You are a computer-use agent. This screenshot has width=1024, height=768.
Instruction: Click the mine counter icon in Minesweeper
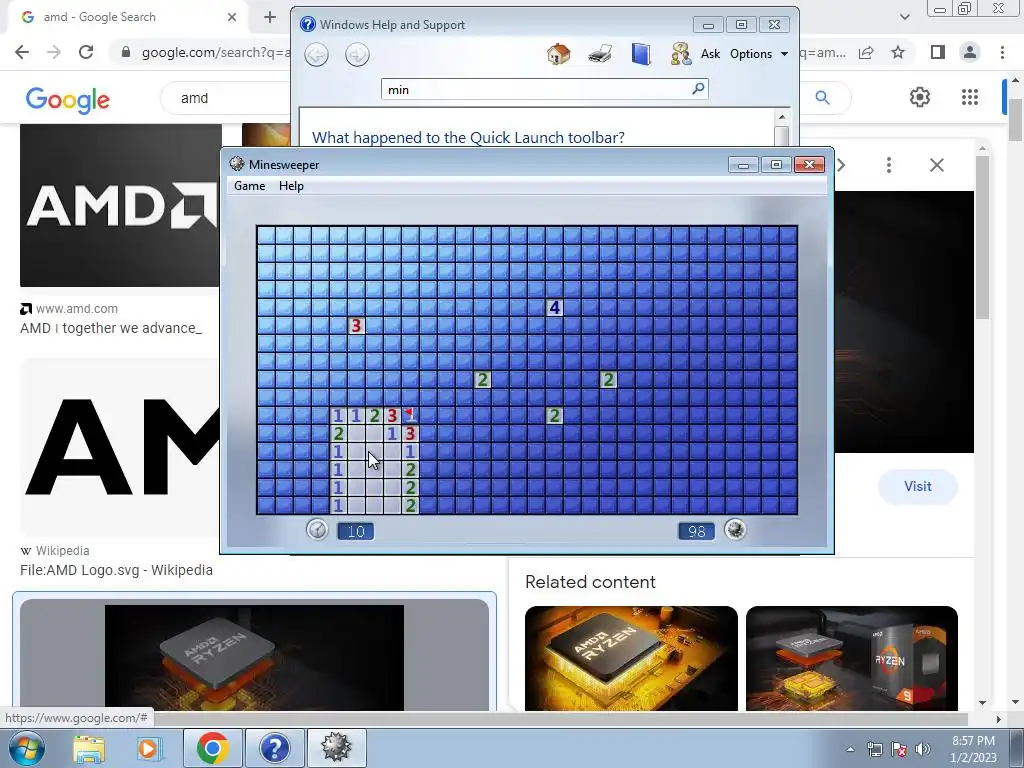tap(735, 530)
